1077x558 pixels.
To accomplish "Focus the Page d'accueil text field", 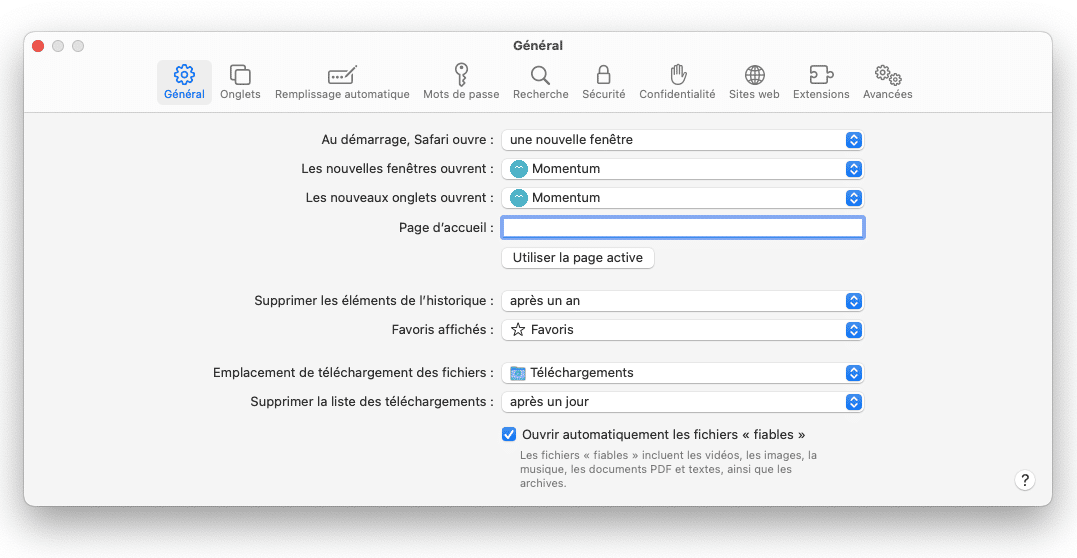I will [x=683, y=227].
